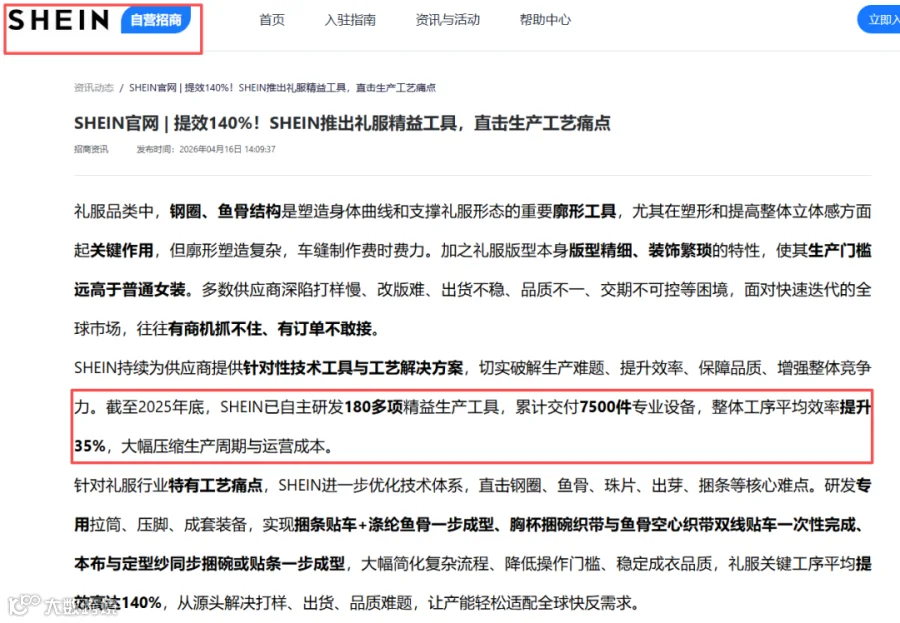
Task: Click the text 捆条贴车+涤纶鱼骨一步成型
Action: coord(394,525)
